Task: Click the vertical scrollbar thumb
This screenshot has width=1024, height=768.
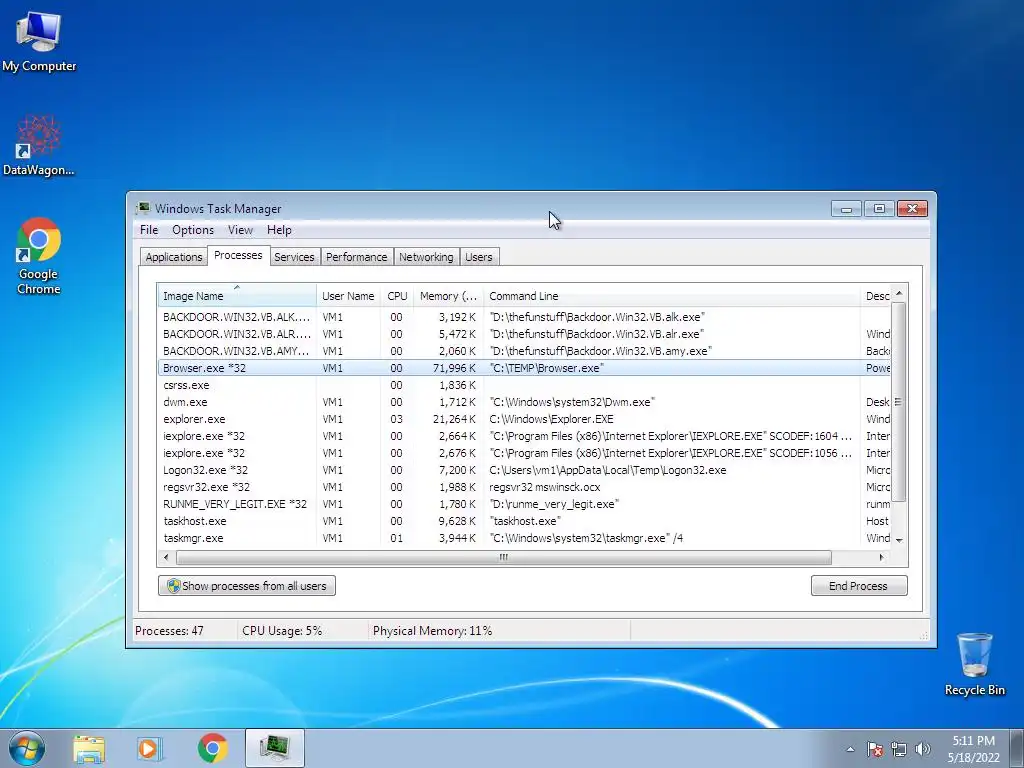Action: (x=899, y=402)
